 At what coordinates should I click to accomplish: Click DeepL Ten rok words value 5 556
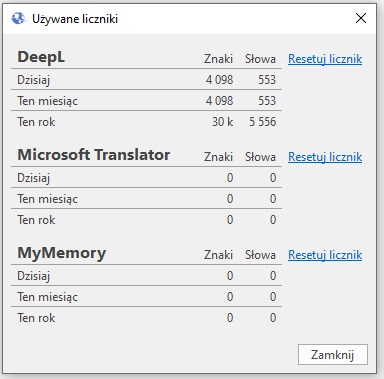[x=263, y=122]
